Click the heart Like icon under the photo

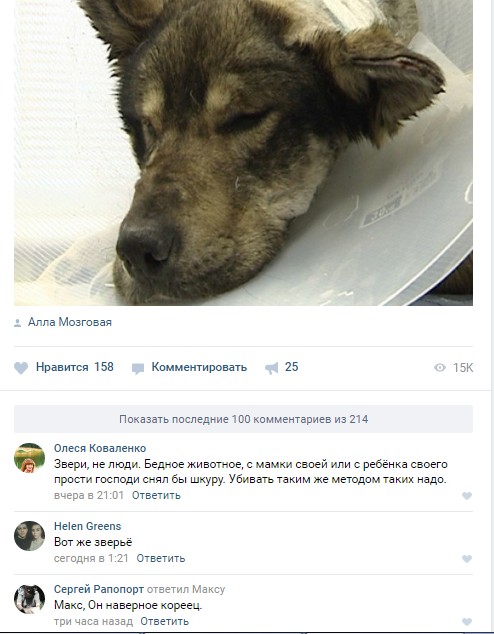tap(21, 368)
